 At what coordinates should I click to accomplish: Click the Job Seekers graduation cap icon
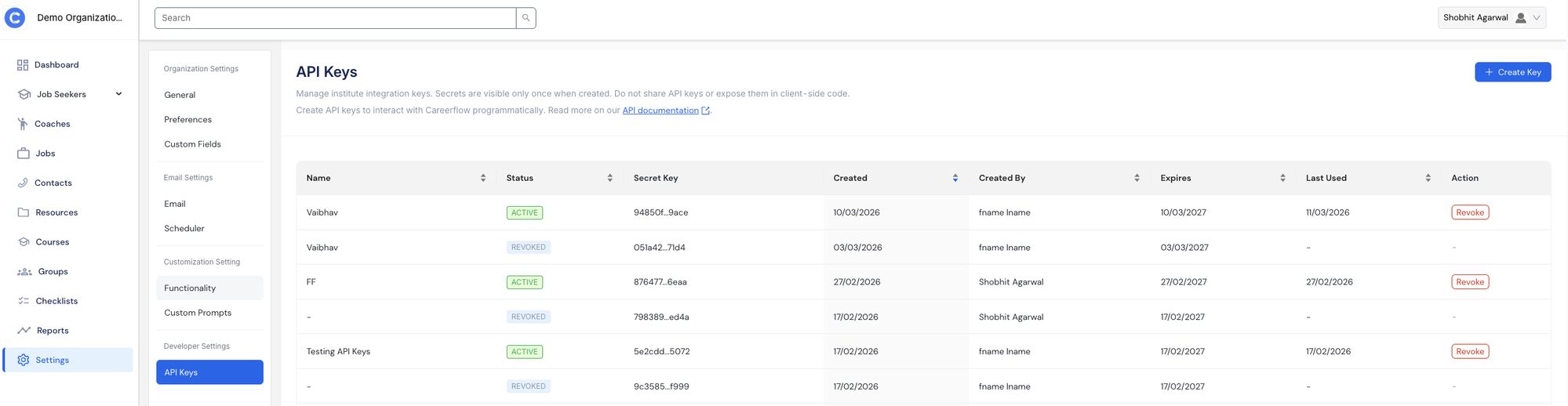(x=24, y=94)
